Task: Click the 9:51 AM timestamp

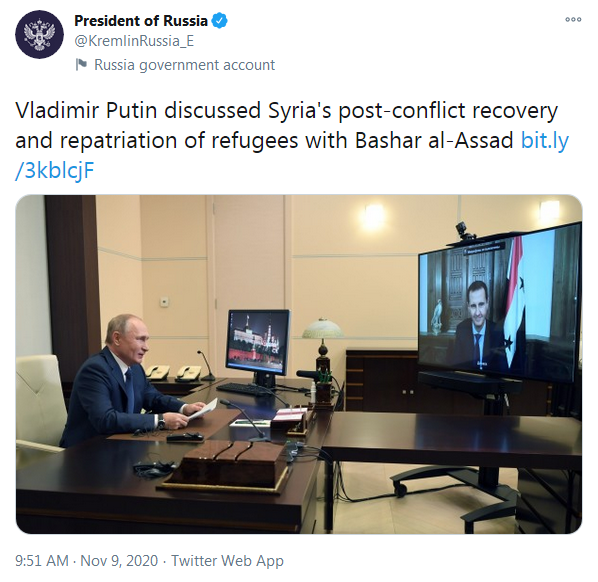Action: click(42, 561)
